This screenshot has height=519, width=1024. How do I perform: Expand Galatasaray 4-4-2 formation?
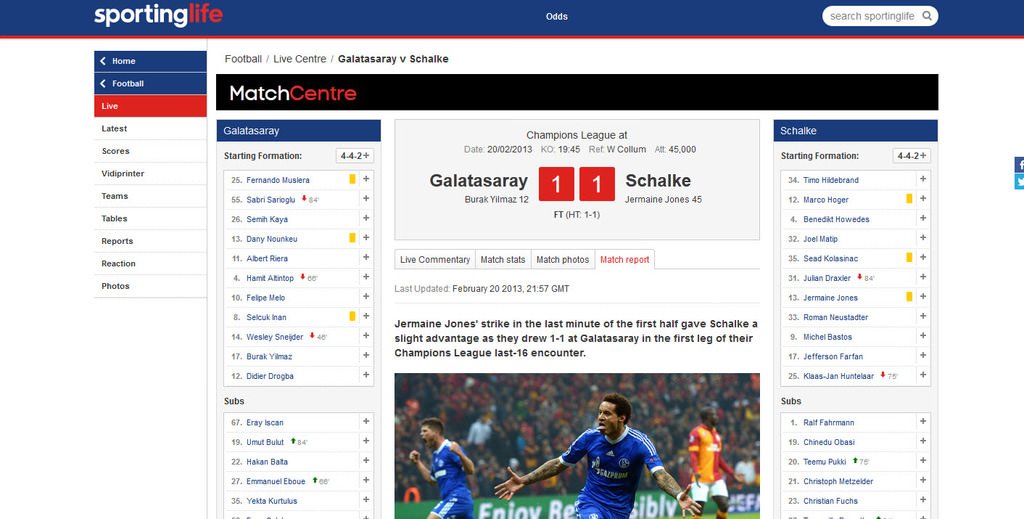point(355,156)
